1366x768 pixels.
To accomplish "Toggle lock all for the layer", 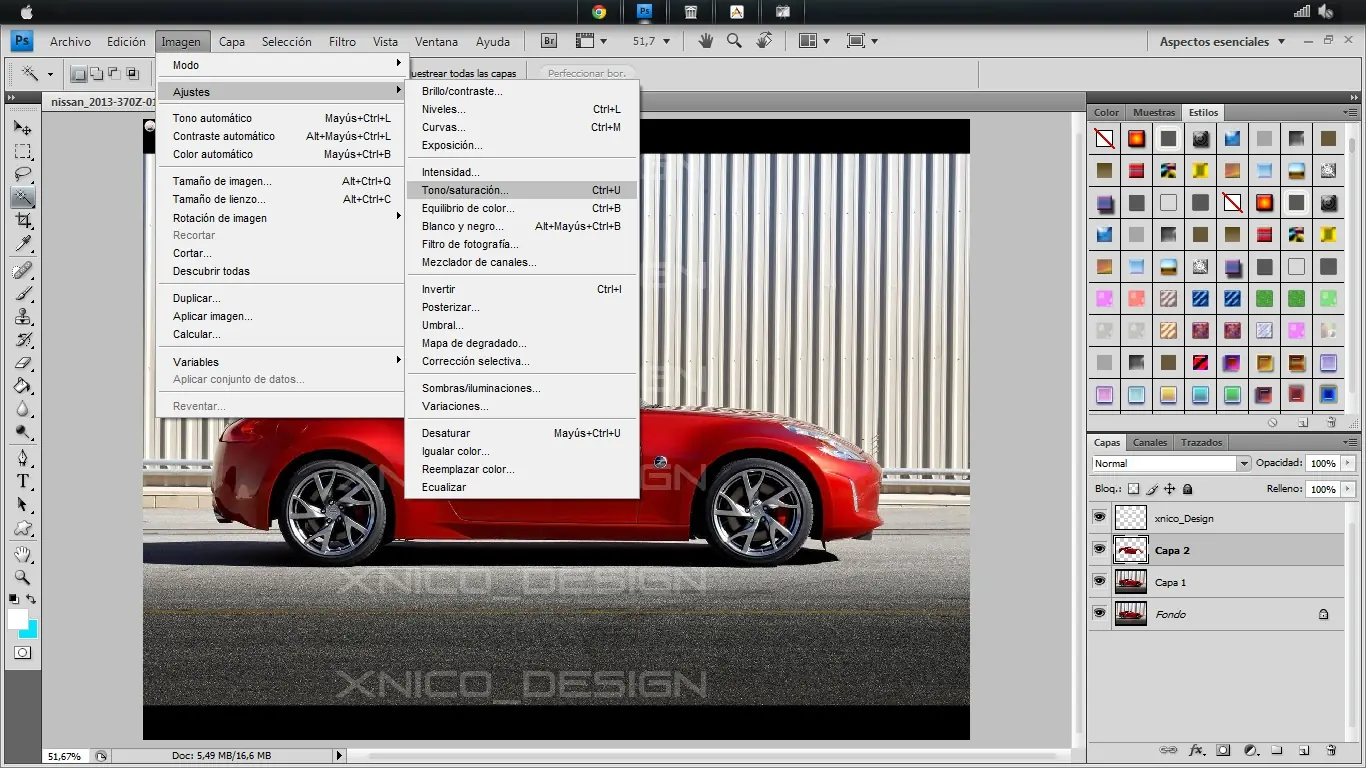I will tap(1188, 489).
